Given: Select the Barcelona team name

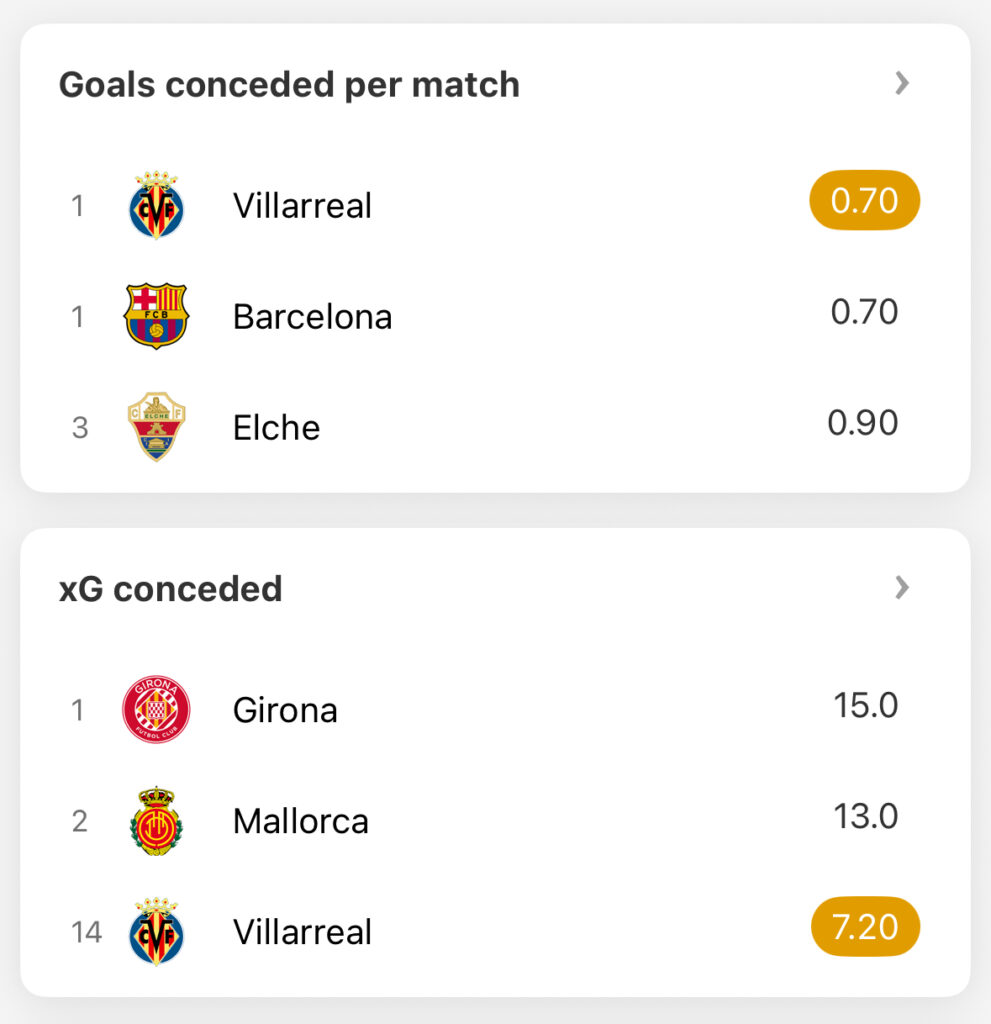Looking at the screenshot, I should point(312,317).
